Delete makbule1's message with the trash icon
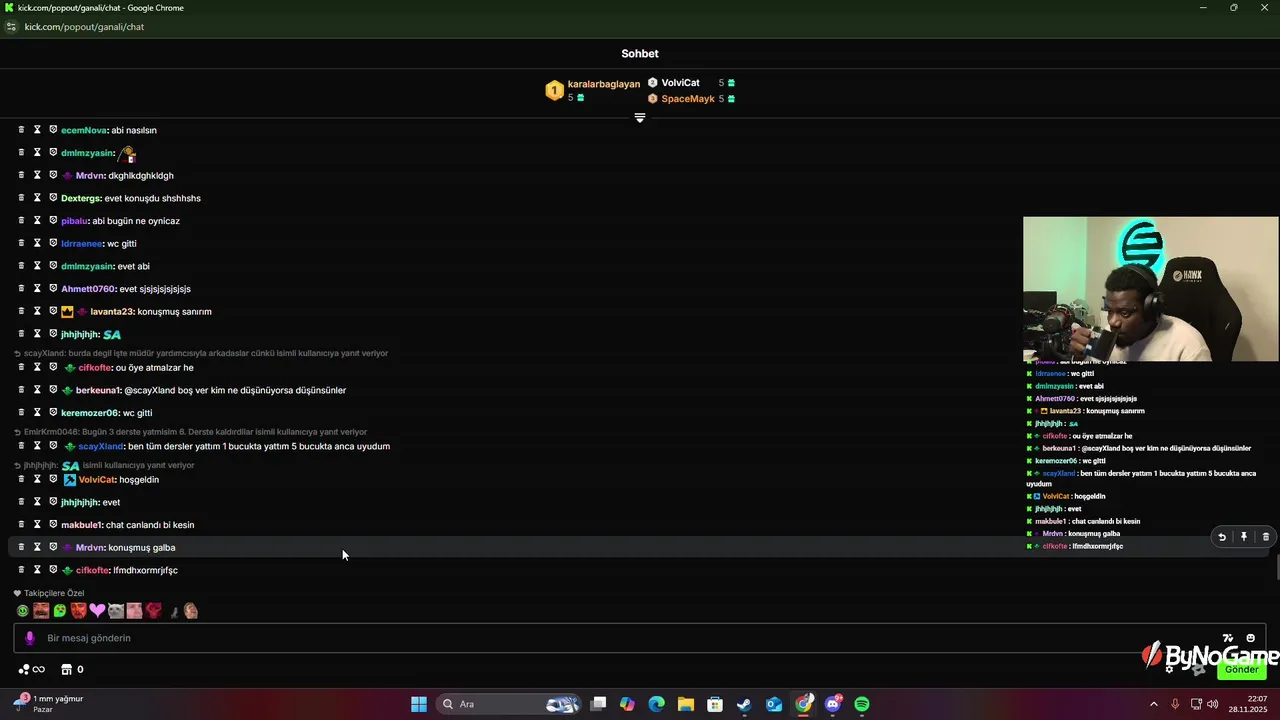1280x720 pixels. tap(21, 525)
